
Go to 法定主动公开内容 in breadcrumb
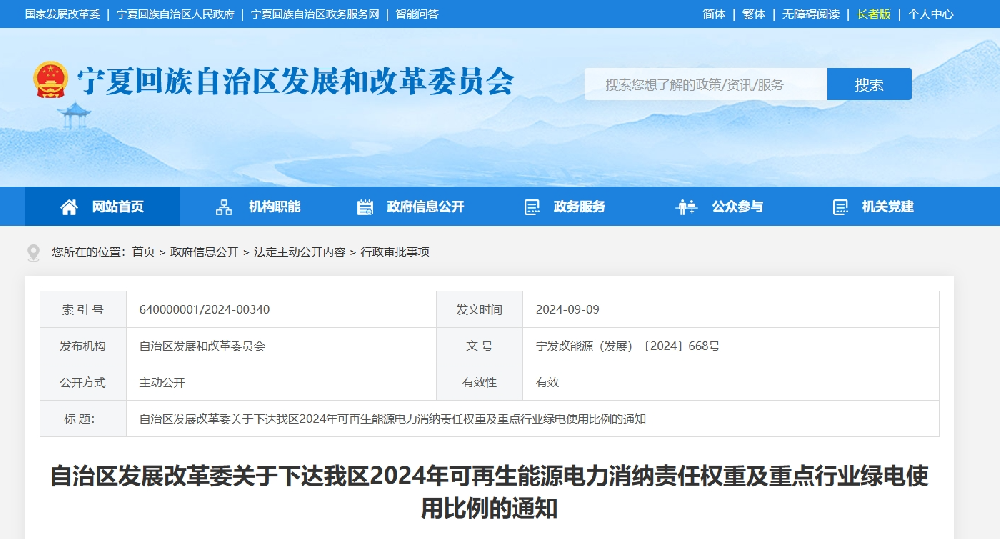pyautogui.click(x=299, y=252)
